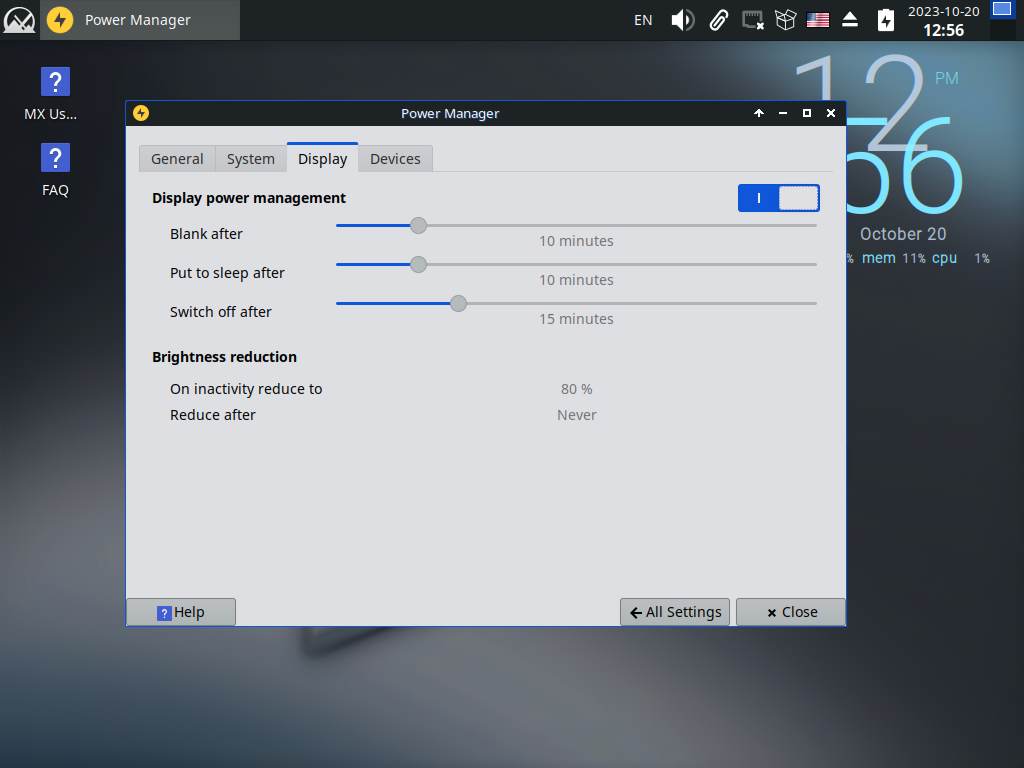Open Help for Power Manager
The width and height of the screenshot is (1024, 768).
click(x=181, y=612)
